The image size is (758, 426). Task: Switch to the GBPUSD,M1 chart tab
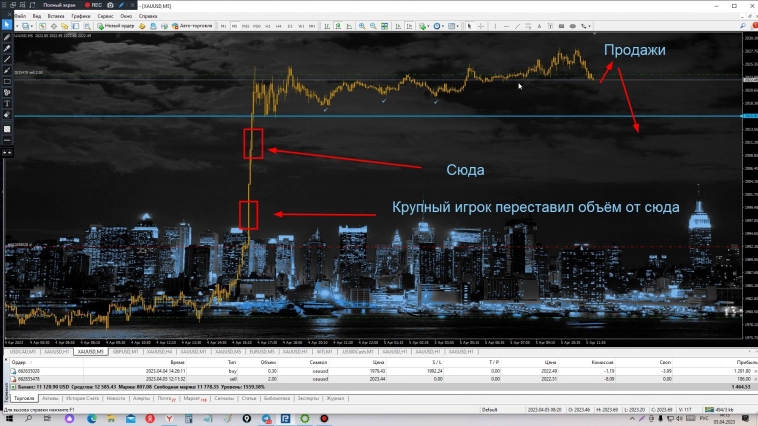pos(125,352)
